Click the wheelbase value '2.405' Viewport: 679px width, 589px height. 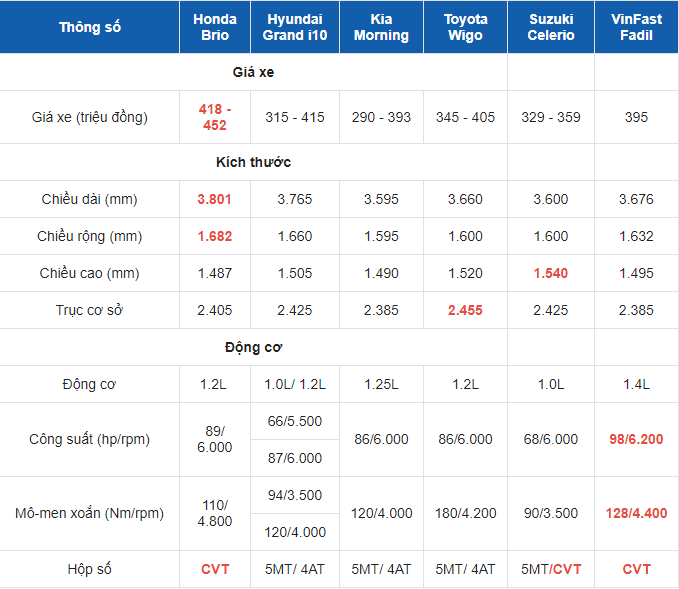[215, 310]
